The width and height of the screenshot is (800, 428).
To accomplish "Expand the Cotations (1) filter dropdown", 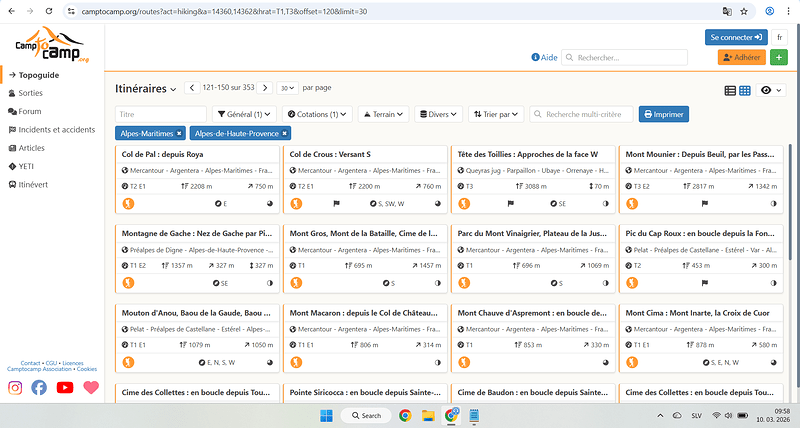I will click(317, 115).
